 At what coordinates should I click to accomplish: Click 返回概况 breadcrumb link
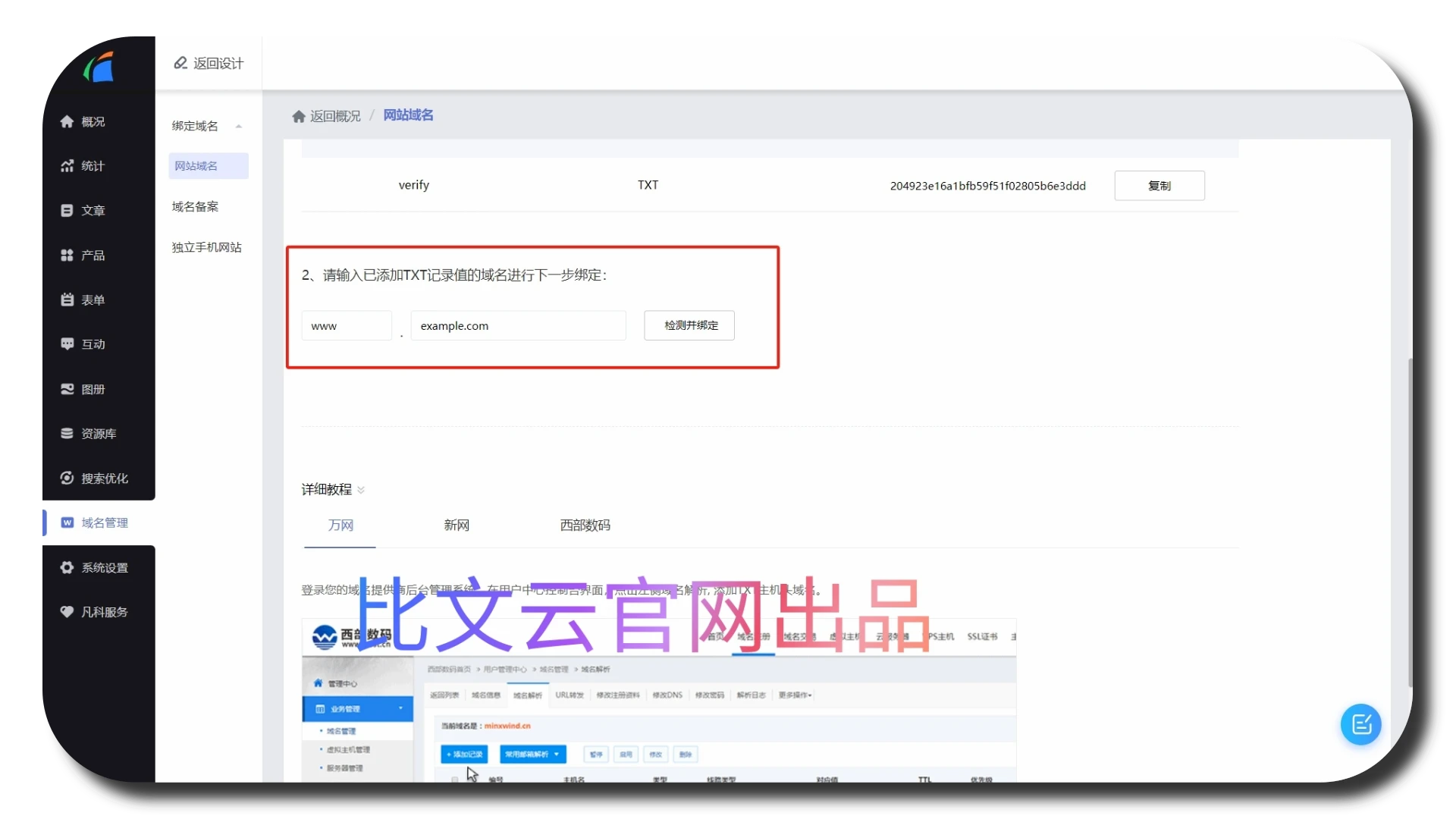pos(334,116)
